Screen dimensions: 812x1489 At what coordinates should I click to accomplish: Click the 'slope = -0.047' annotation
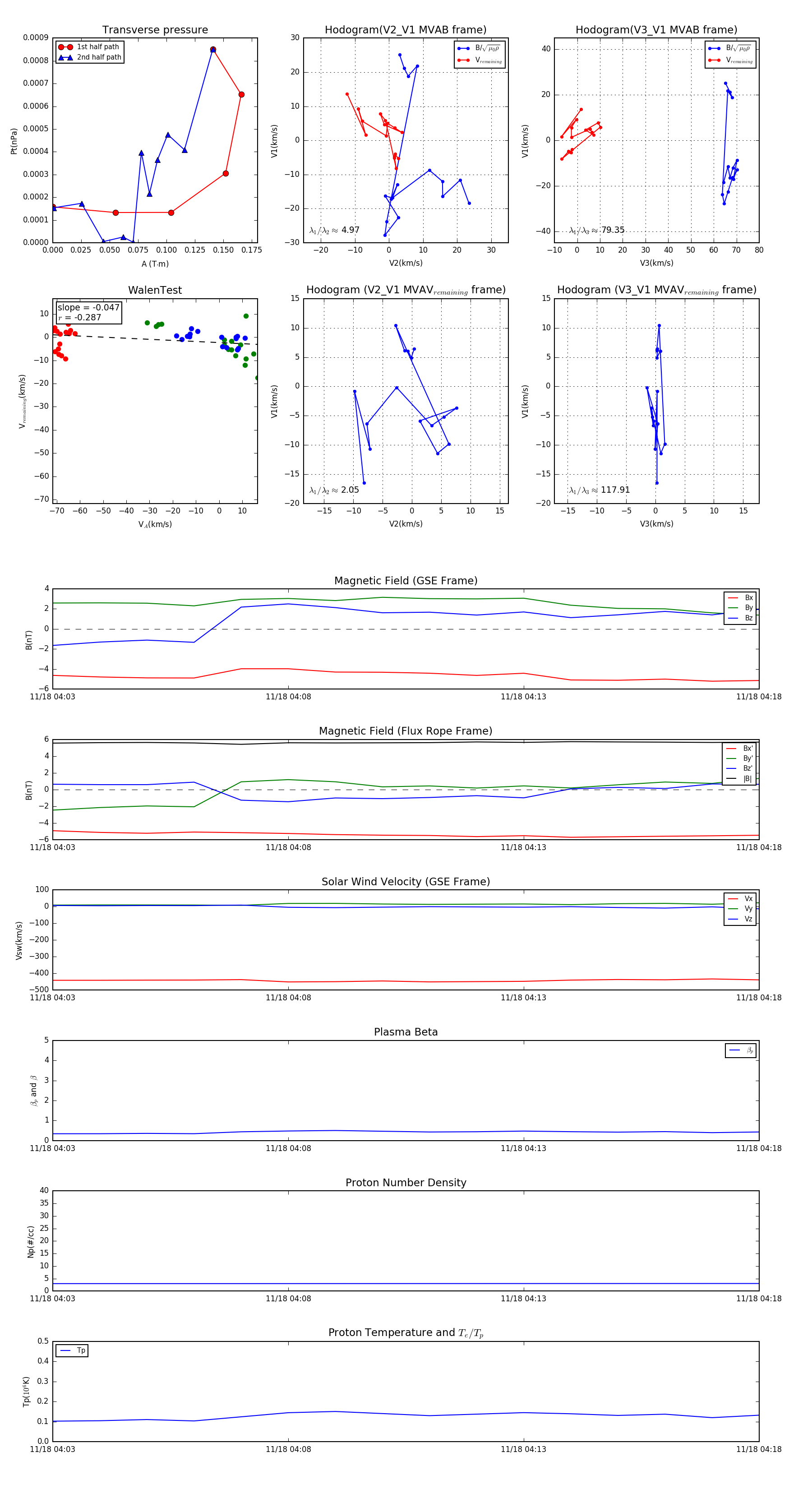click(88, 308)
